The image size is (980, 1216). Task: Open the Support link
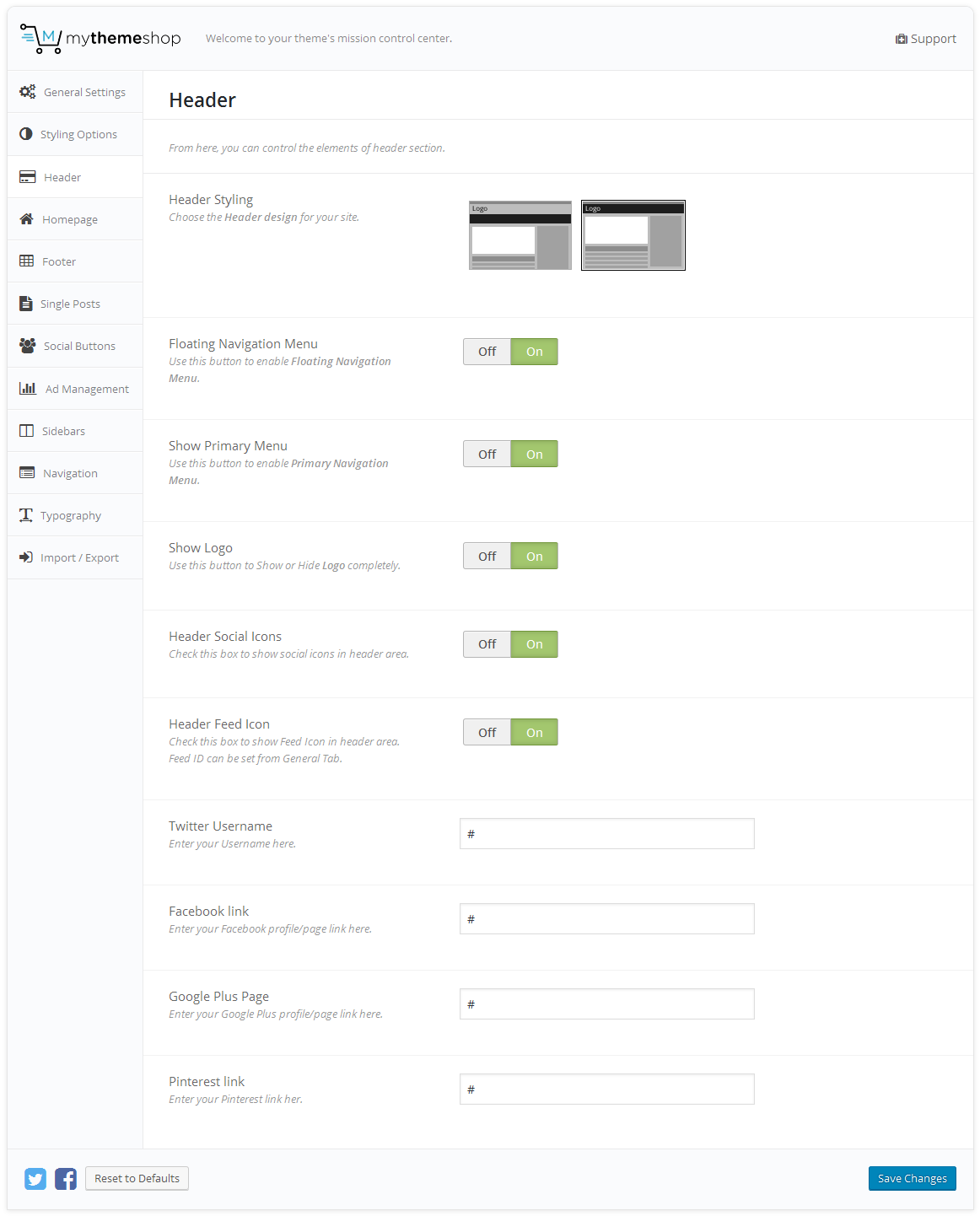[926, 39]
